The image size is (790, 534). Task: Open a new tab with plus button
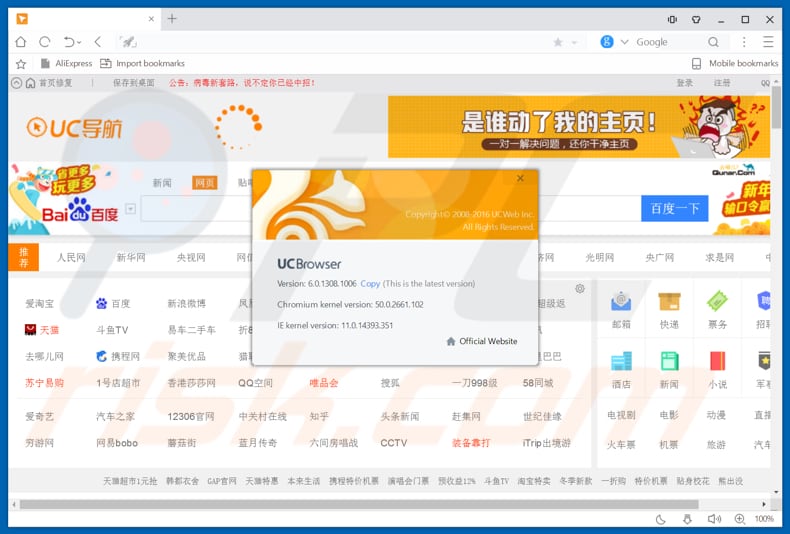point(172,19)
